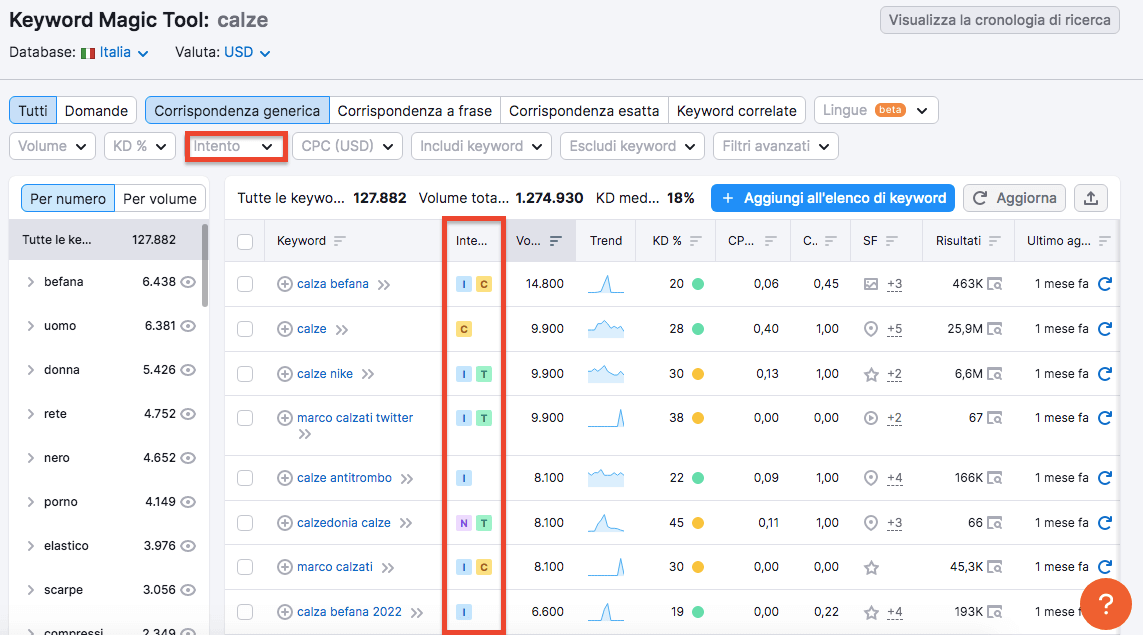Viewport: 1143px width, 635px height.
Task: Select Per volume grouping option
Action: coord(160,198)
